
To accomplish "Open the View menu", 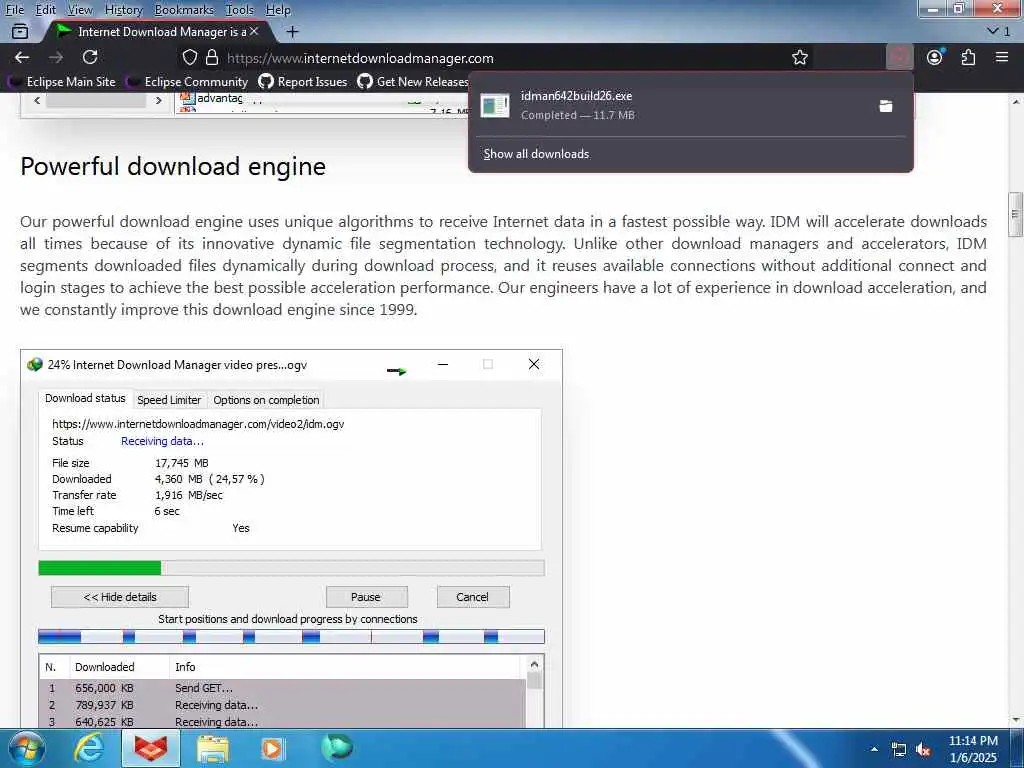I will (x=80, y=10).
